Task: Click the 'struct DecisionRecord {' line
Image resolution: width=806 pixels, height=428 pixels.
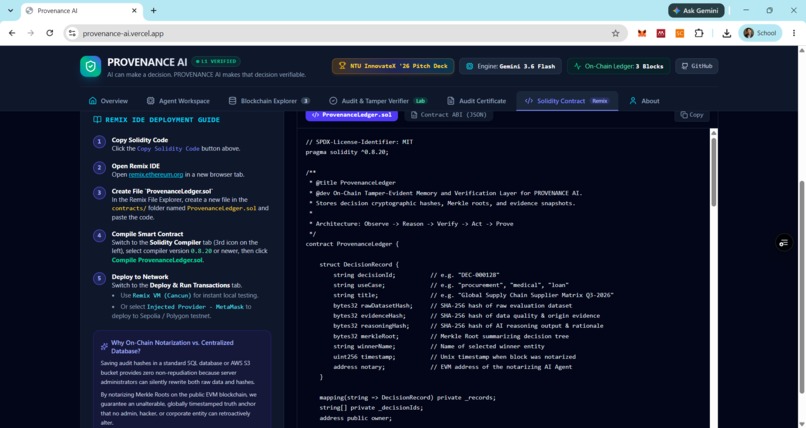Action: pos(359,265)
